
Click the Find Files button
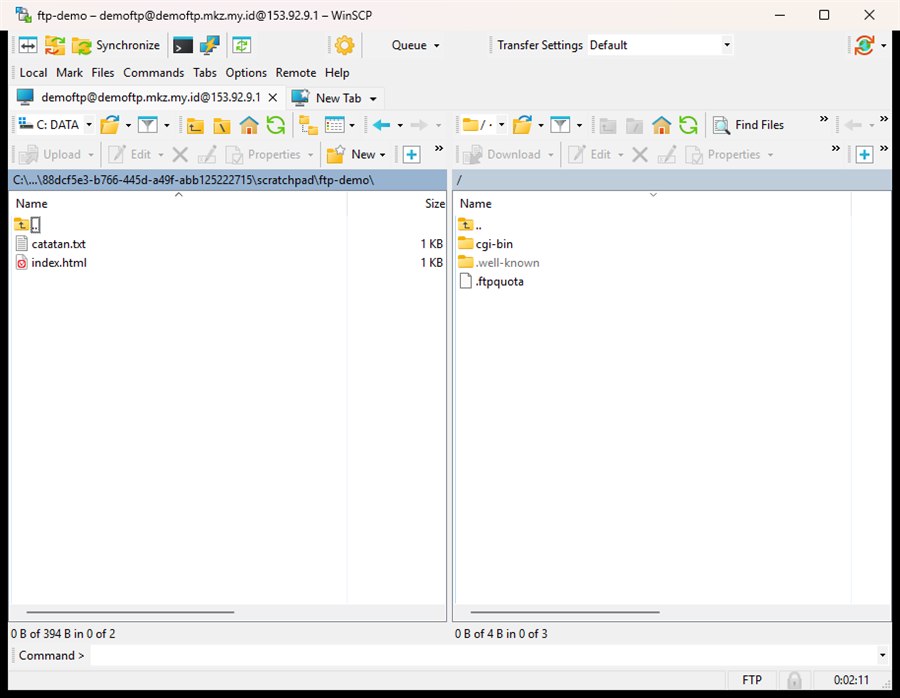pyautogui.click(x=748, y=125)
